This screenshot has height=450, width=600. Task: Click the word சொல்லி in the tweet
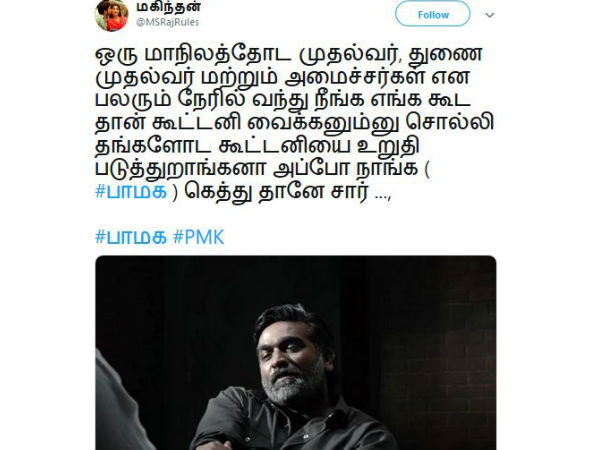(450, 122)
